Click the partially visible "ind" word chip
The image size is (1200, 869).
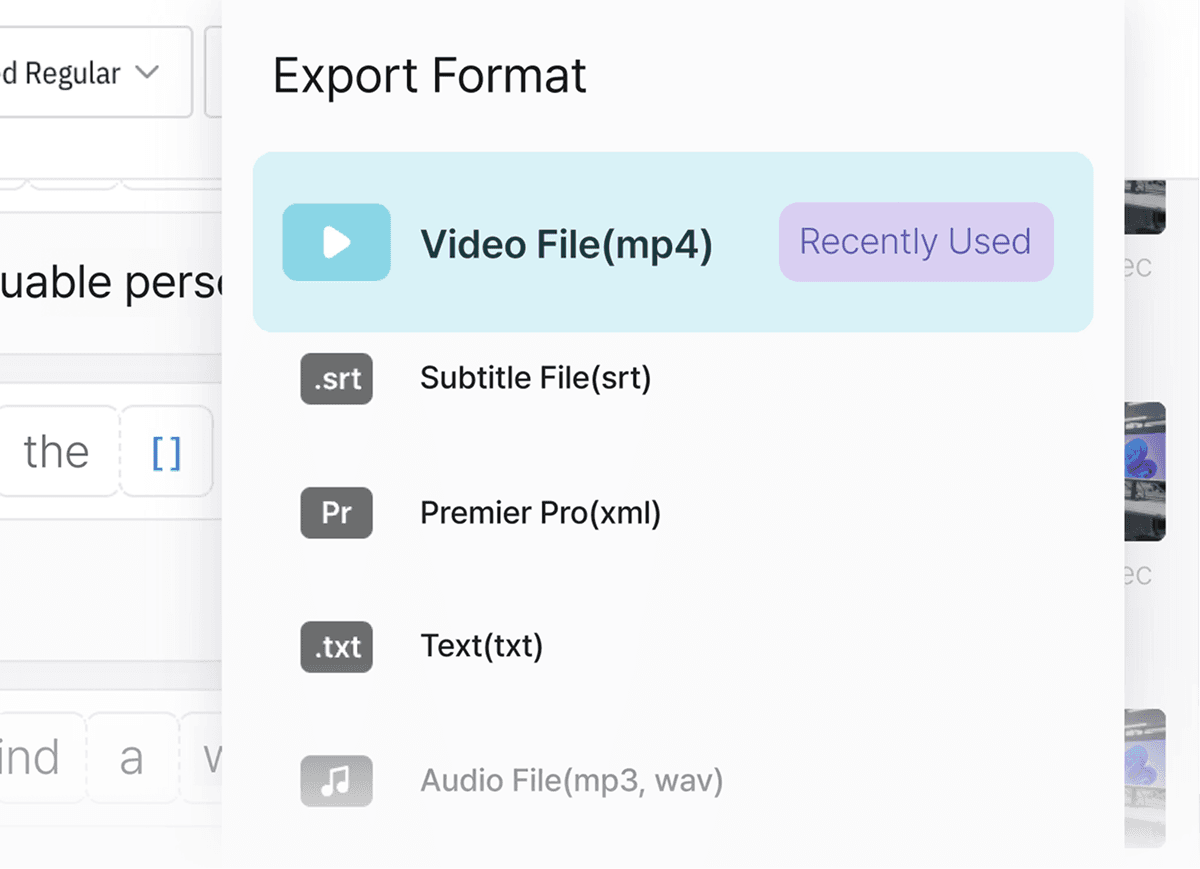[x=35, y=758]
